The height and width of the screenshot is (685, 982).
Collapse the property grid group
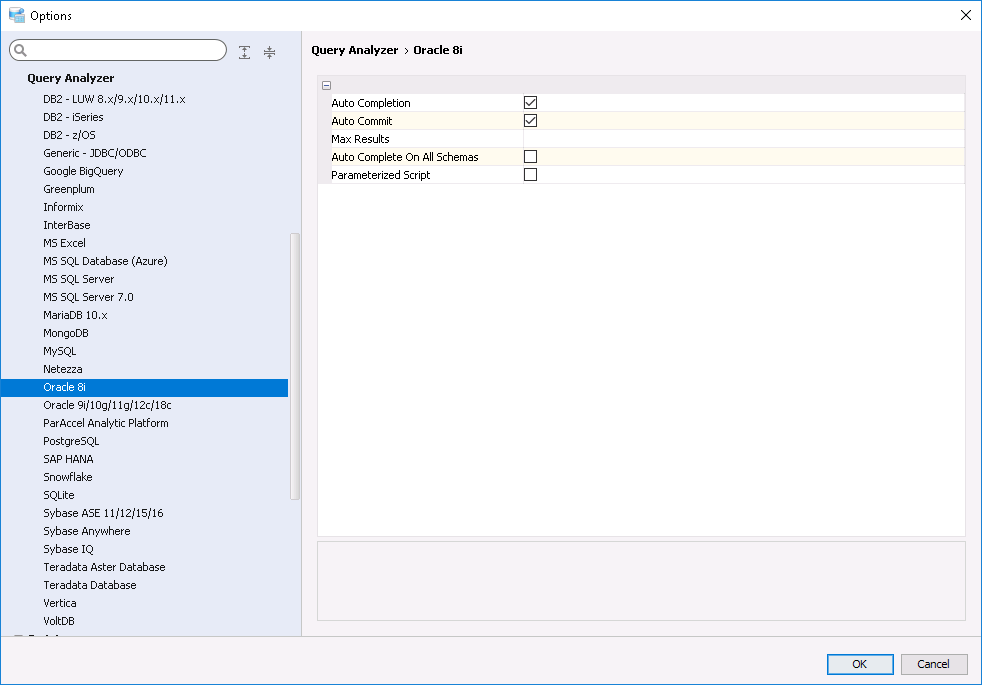tap(327, 86)
